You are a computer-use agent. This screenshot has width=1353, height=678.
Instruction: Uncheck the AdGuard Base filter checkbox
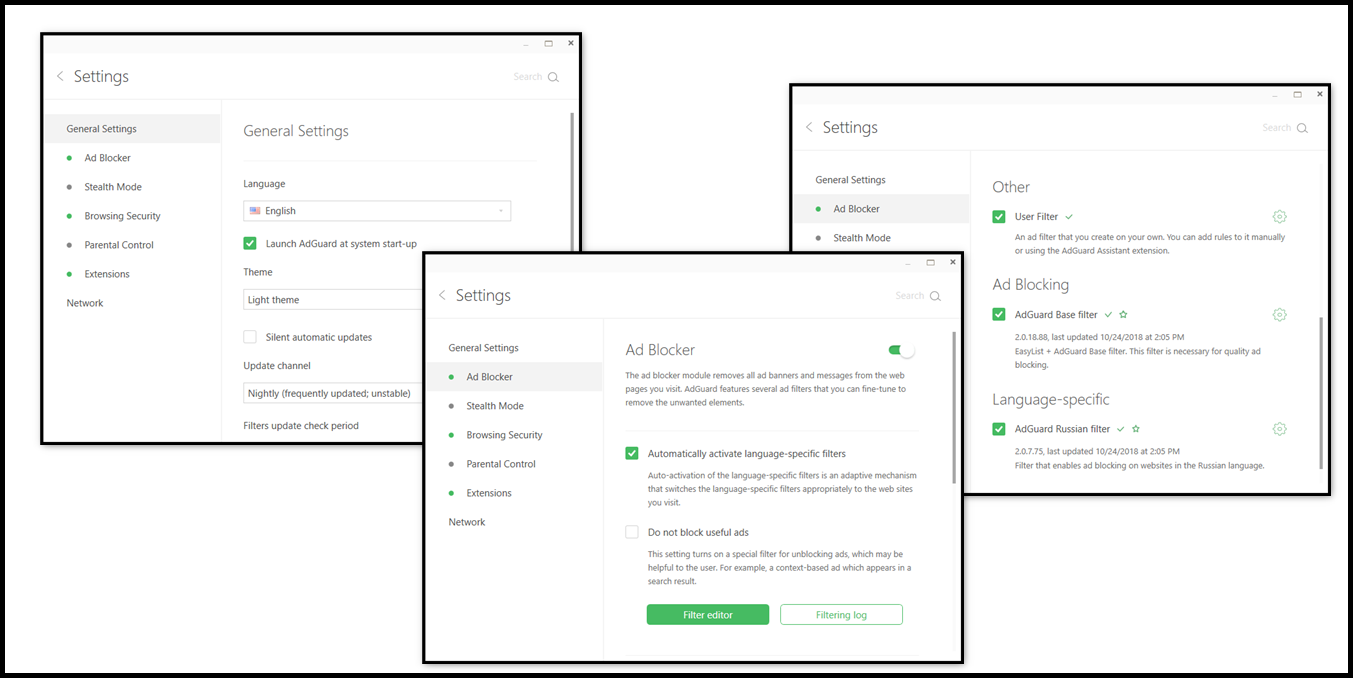coord(999,315)
